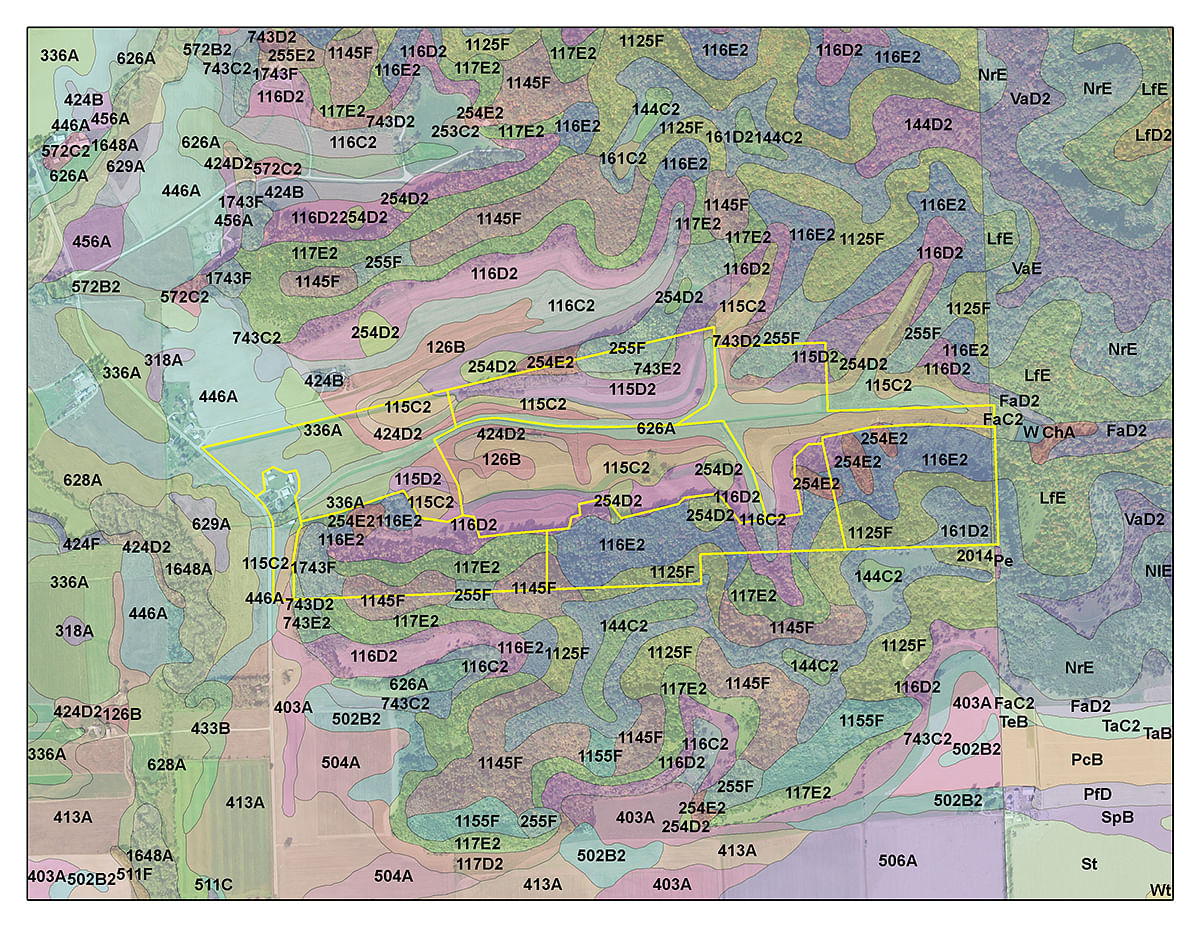Click the TeB soil label
This screenshot has width=1200, height=927.
point(1013,721)
